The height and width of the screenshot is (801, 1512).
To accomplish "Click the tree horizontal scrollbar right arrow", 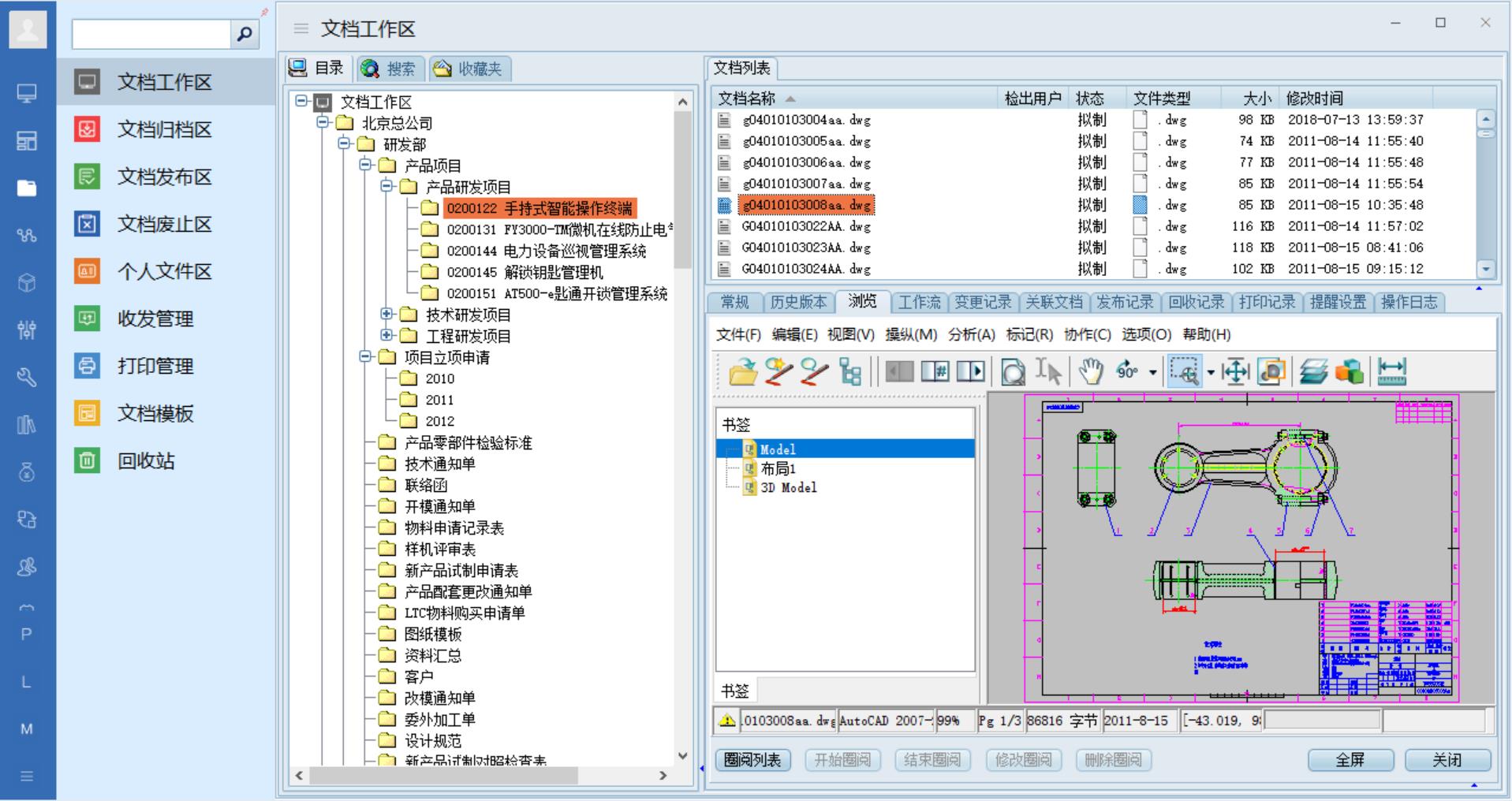I will coord(663,776).
